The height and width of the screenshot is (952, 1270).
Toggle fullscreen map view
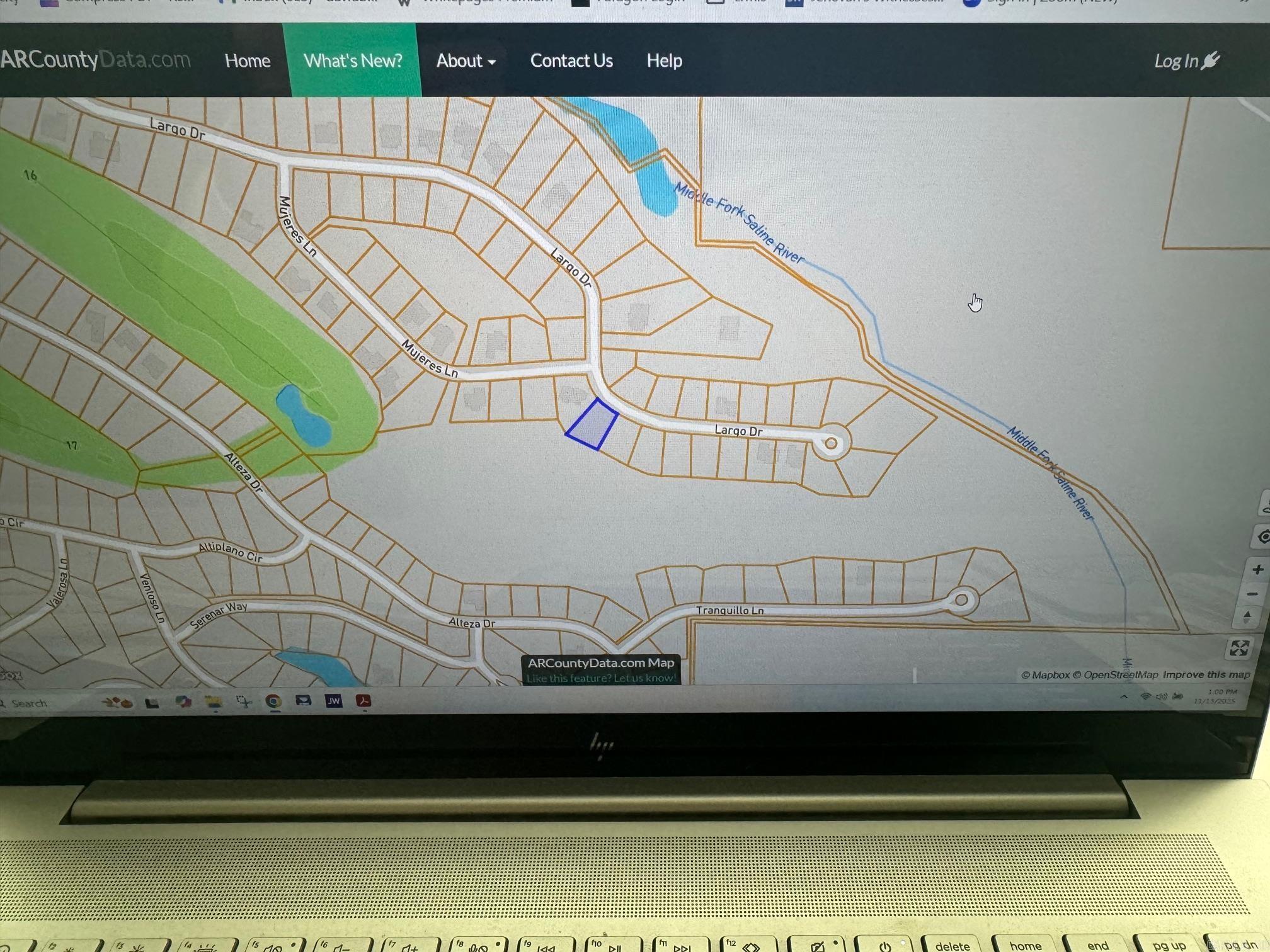click(1239, 648)
